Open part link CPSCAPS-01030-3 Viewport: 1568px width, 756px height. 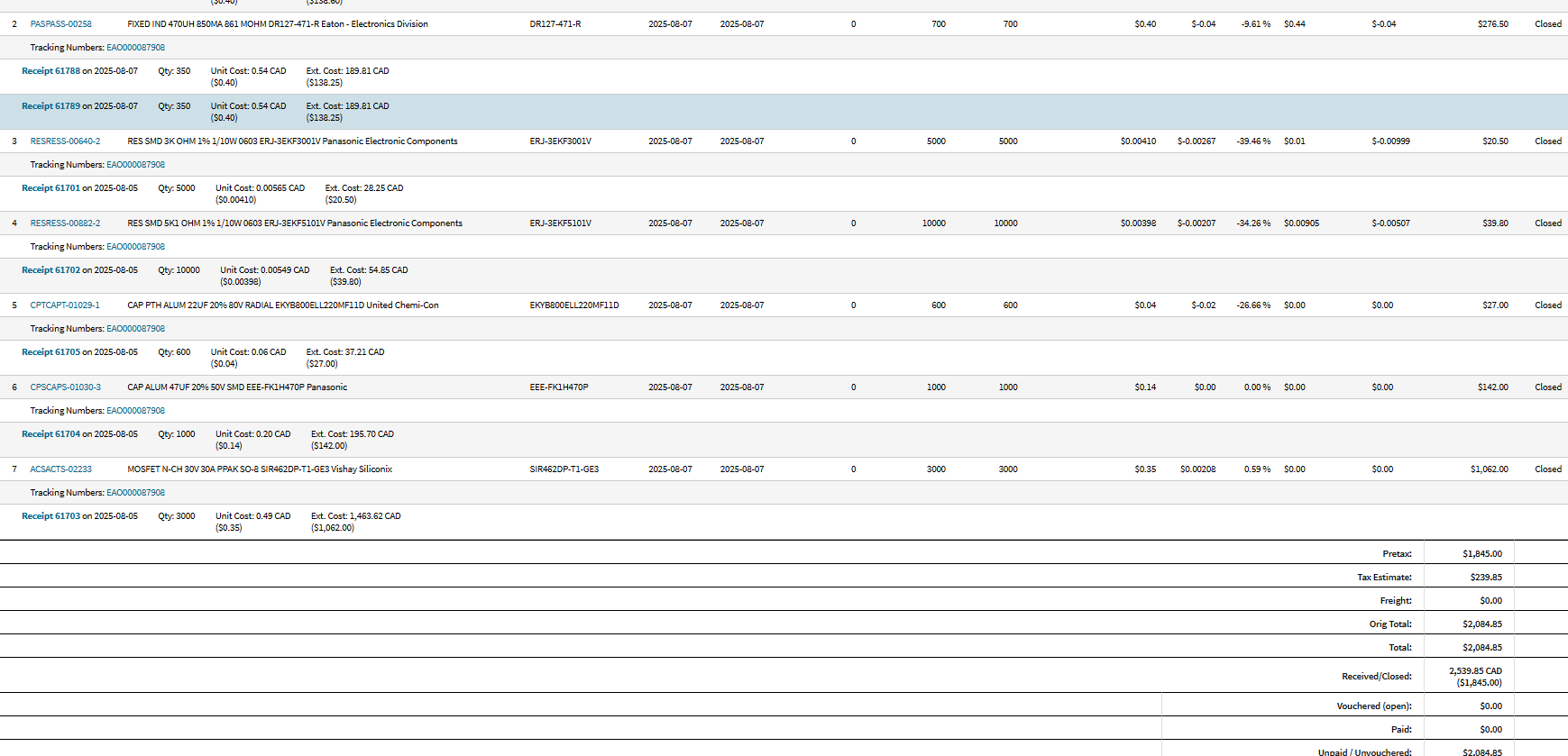[x=65, y=387]
